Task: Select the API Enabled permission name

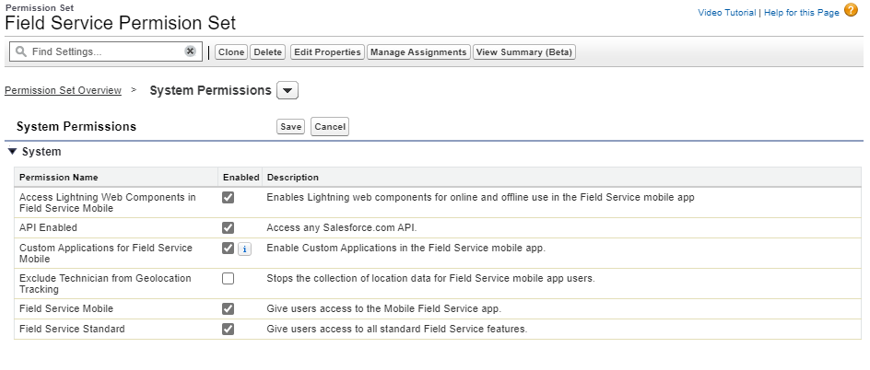Action: 48,227
